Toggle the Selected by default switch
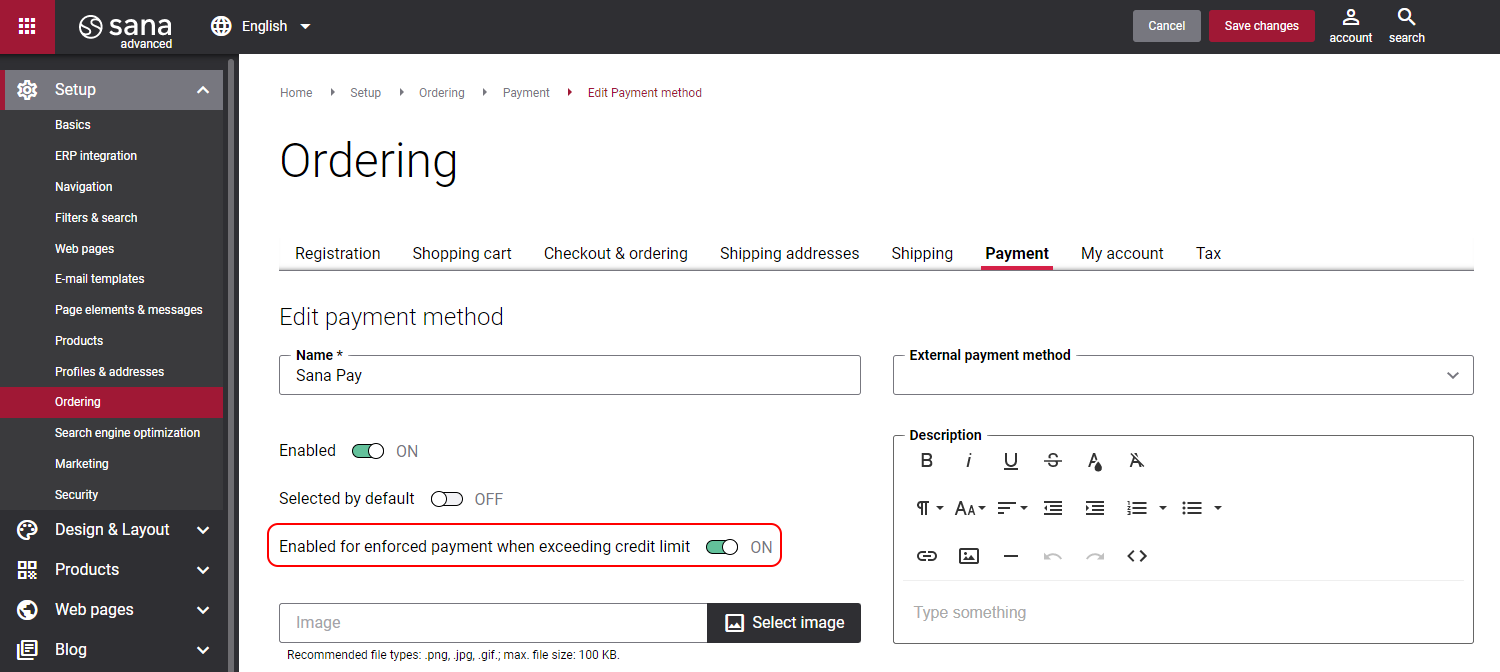The width and height of the screenshot is (1500, 672). coord(447,499)
